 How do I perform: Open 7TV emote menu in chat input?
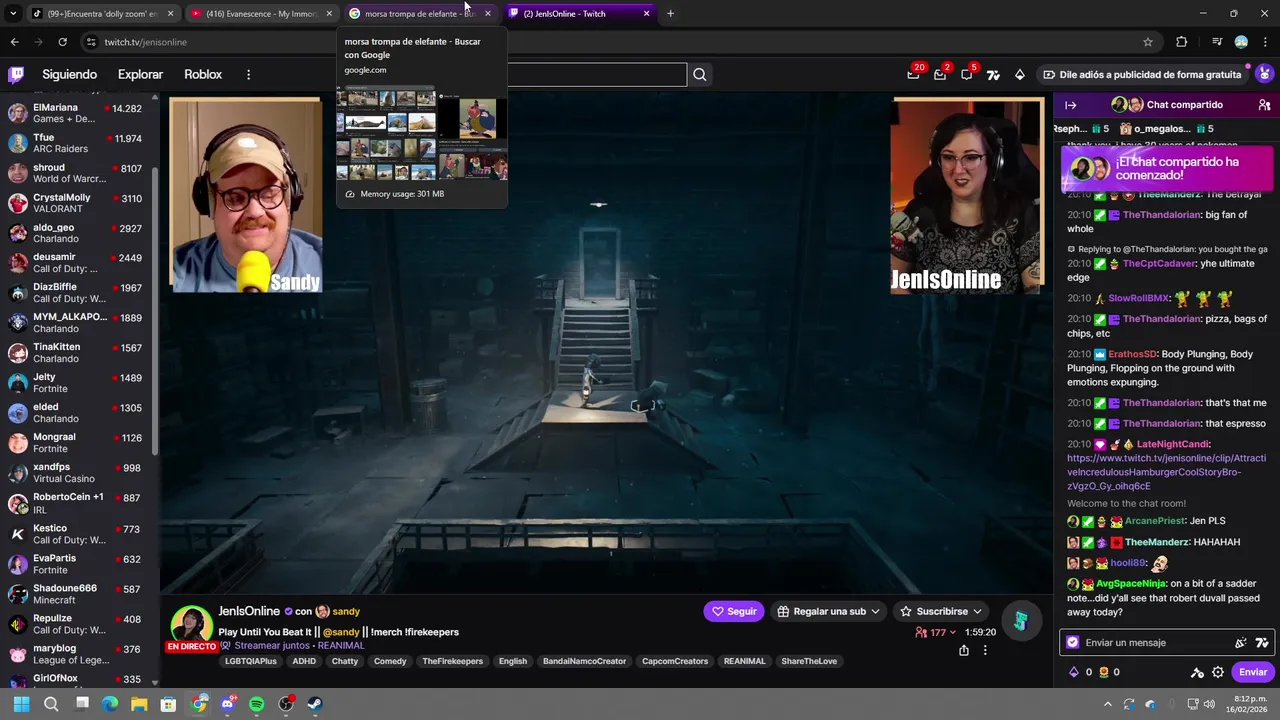pyautogui.click(x=1262, y=643)
